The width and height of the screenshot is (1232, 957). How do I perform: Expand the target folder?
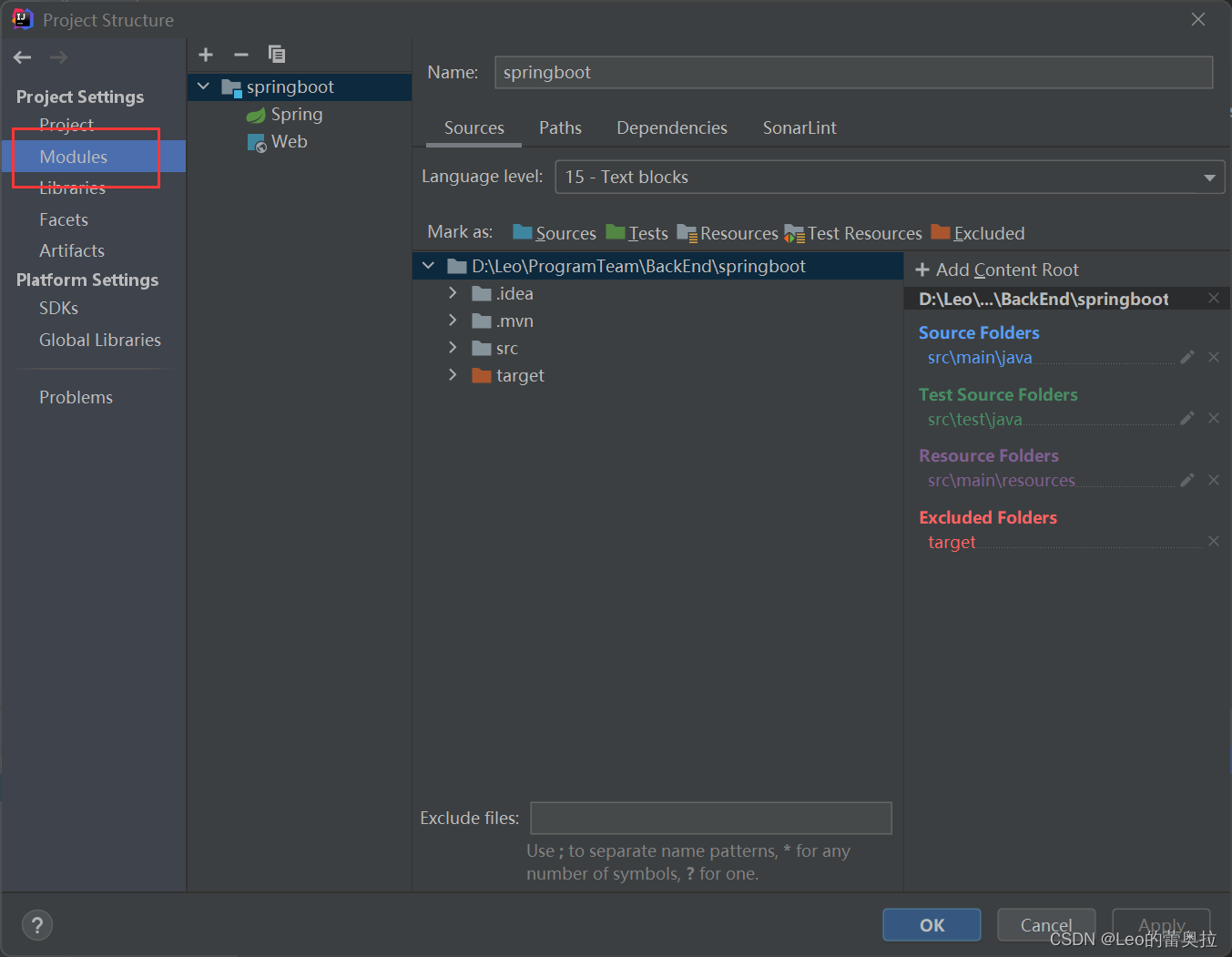[x=453, y=375]
